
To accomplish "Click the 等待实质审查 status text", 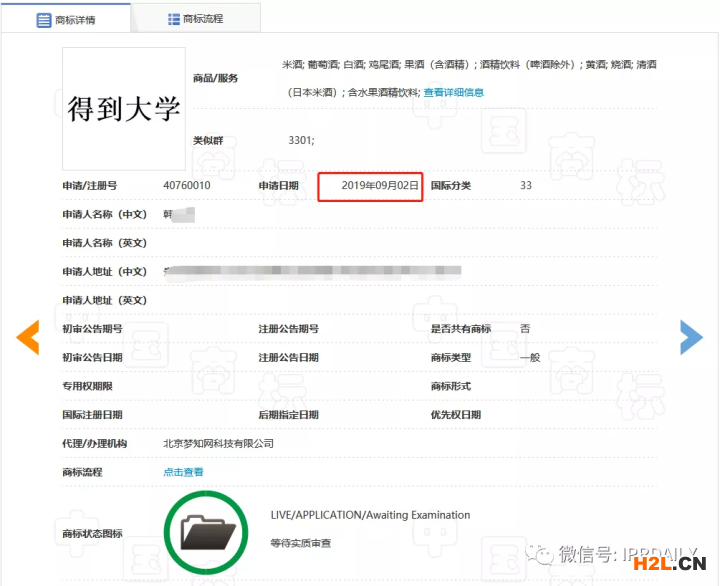I will tap(300, 543).
